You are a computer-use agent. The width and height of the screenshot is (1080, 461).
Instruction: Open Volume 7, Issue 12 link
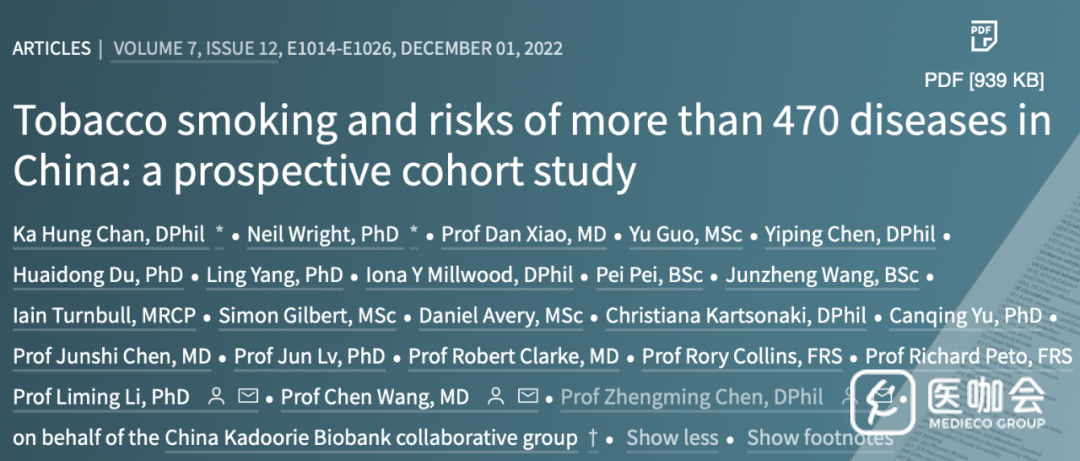tap(195, 48)
